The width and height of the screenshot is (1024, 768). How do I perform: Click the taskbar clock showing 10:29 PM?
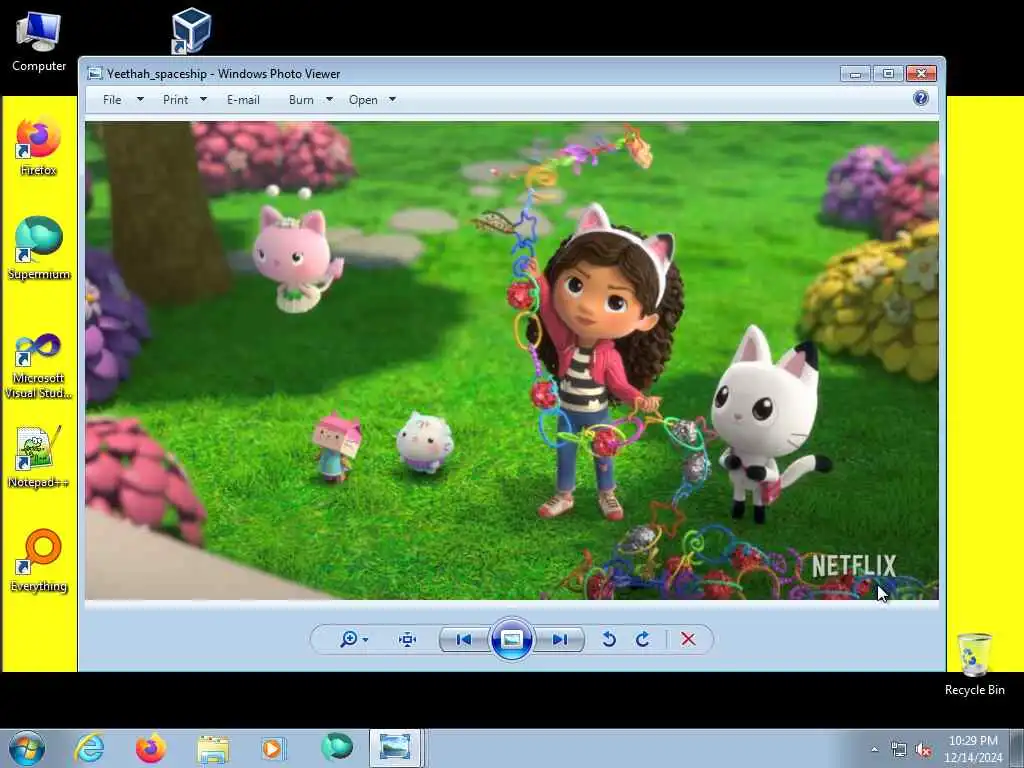point(973,749)
